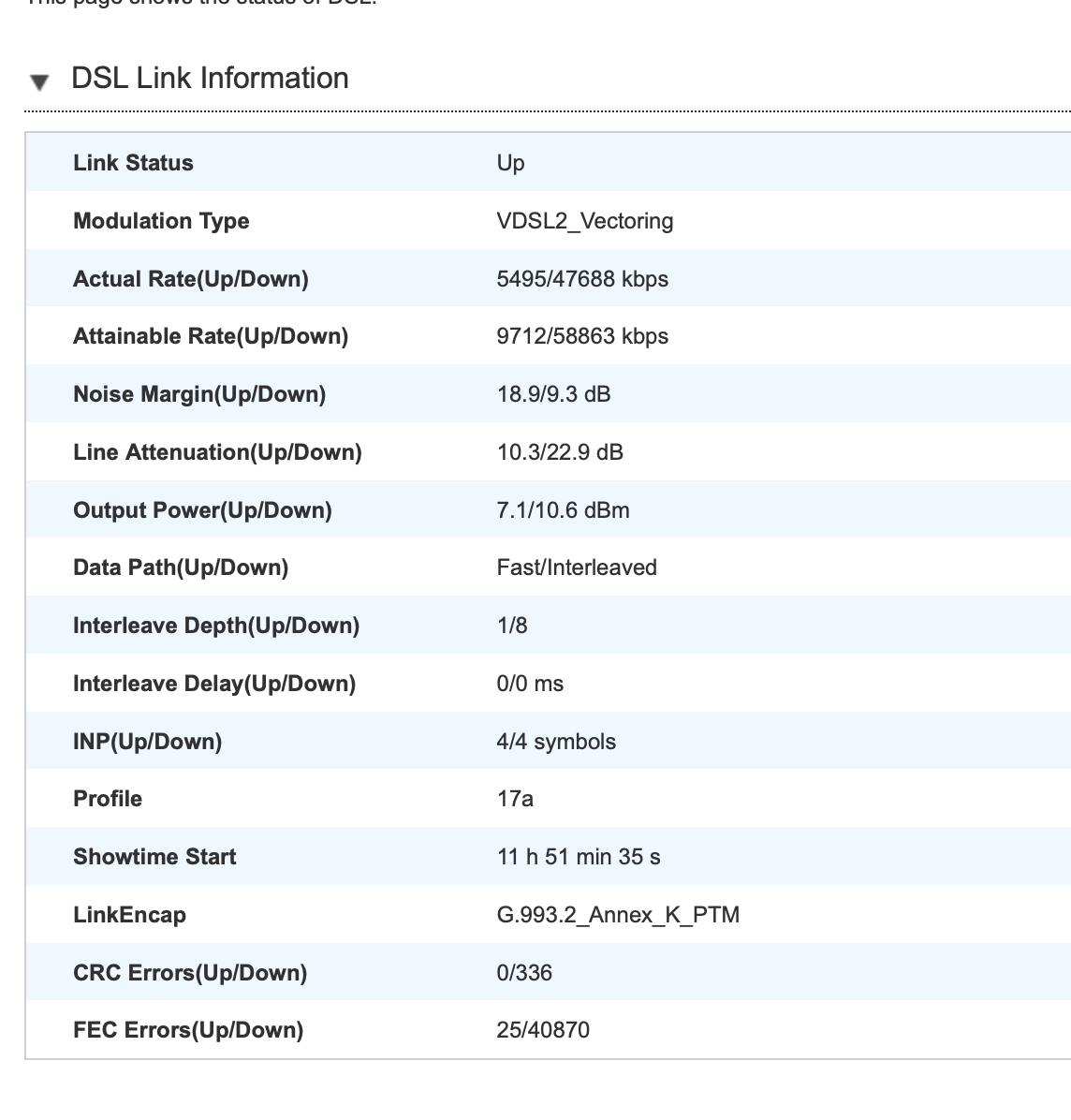Click the Link Status value Up
This screenshot has height=1120, width=1071.
click(510, 163)
